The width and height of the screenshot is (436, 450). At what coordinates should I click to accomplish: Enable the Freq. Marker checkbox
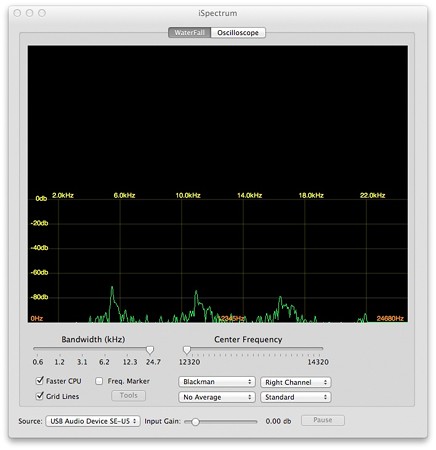pyautogui.click(x=99, y=381)
